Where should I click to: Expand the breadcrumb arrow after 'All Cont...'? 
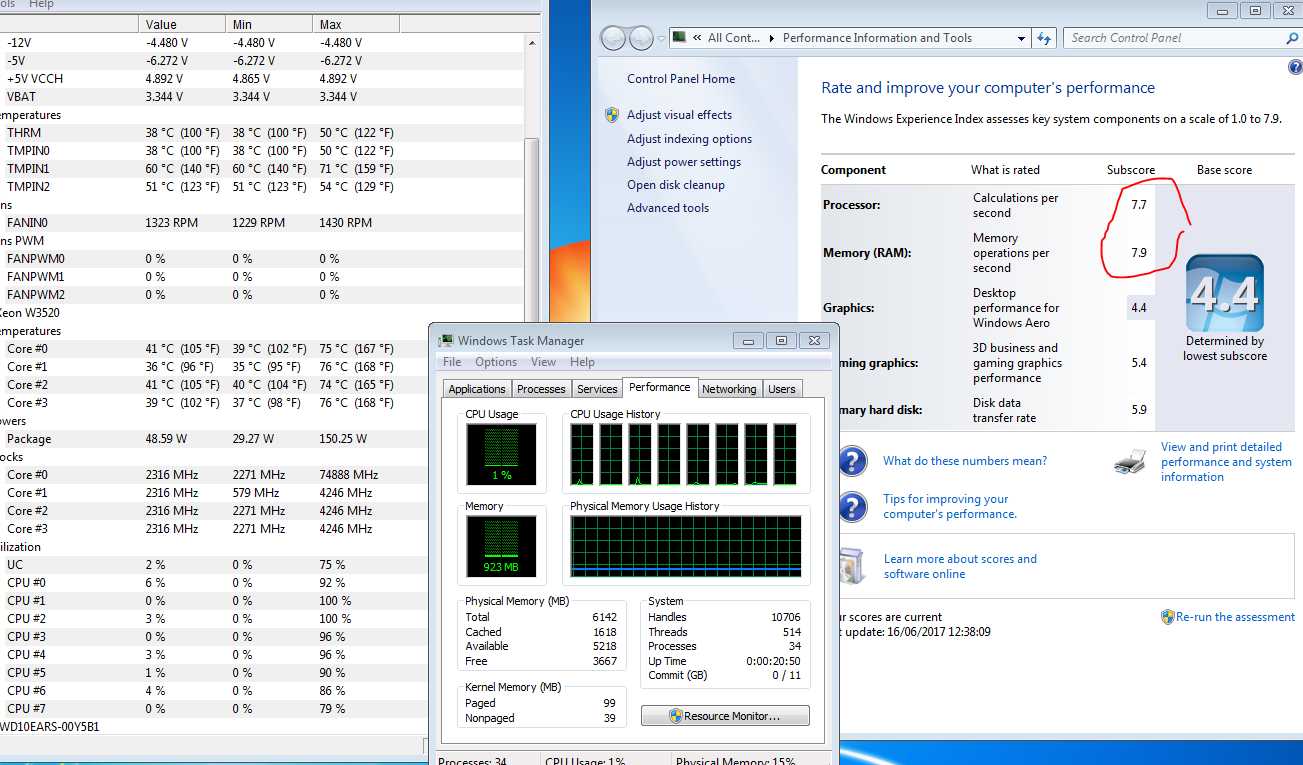click(772, 38)
